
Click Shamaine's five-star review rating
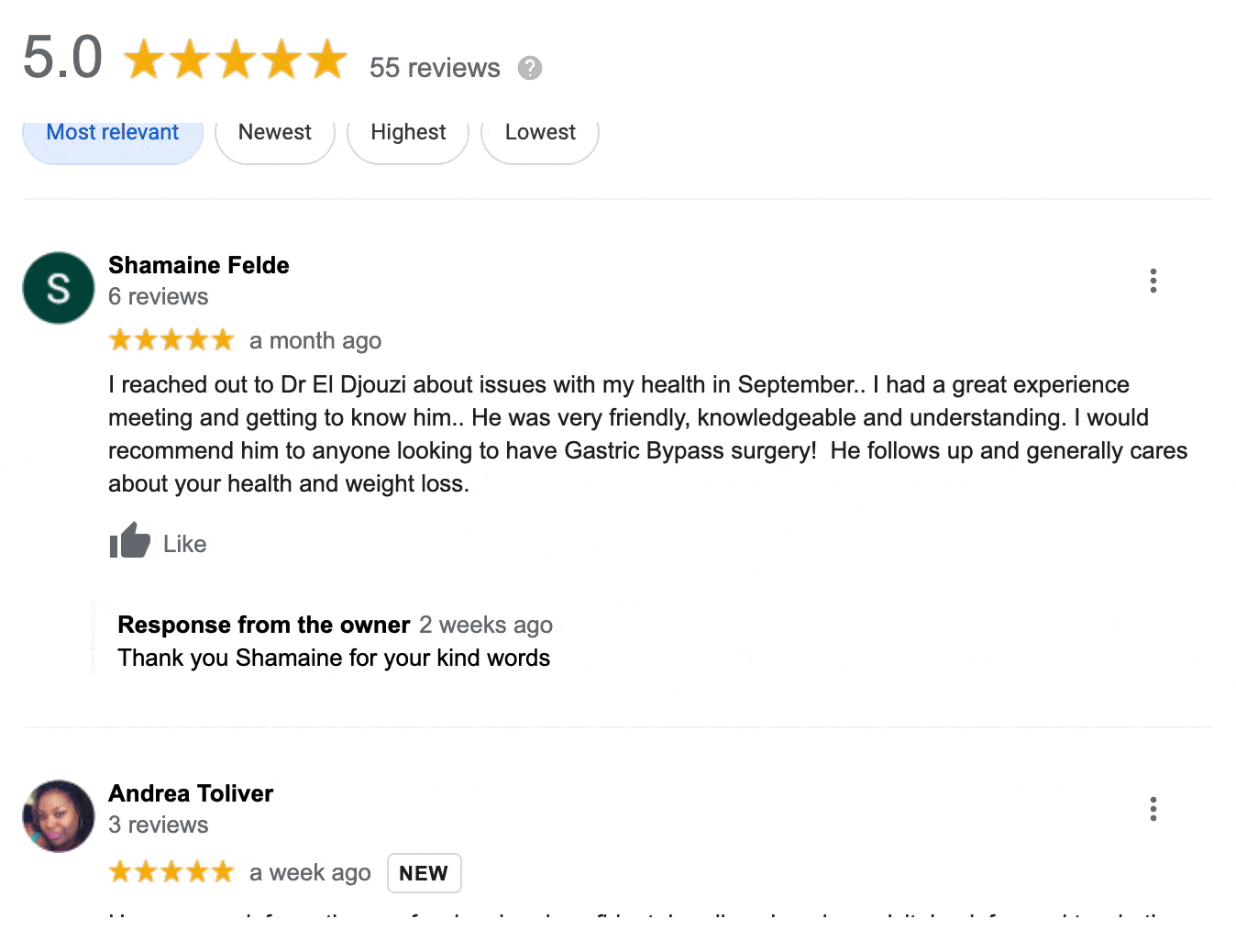(171, 340)
